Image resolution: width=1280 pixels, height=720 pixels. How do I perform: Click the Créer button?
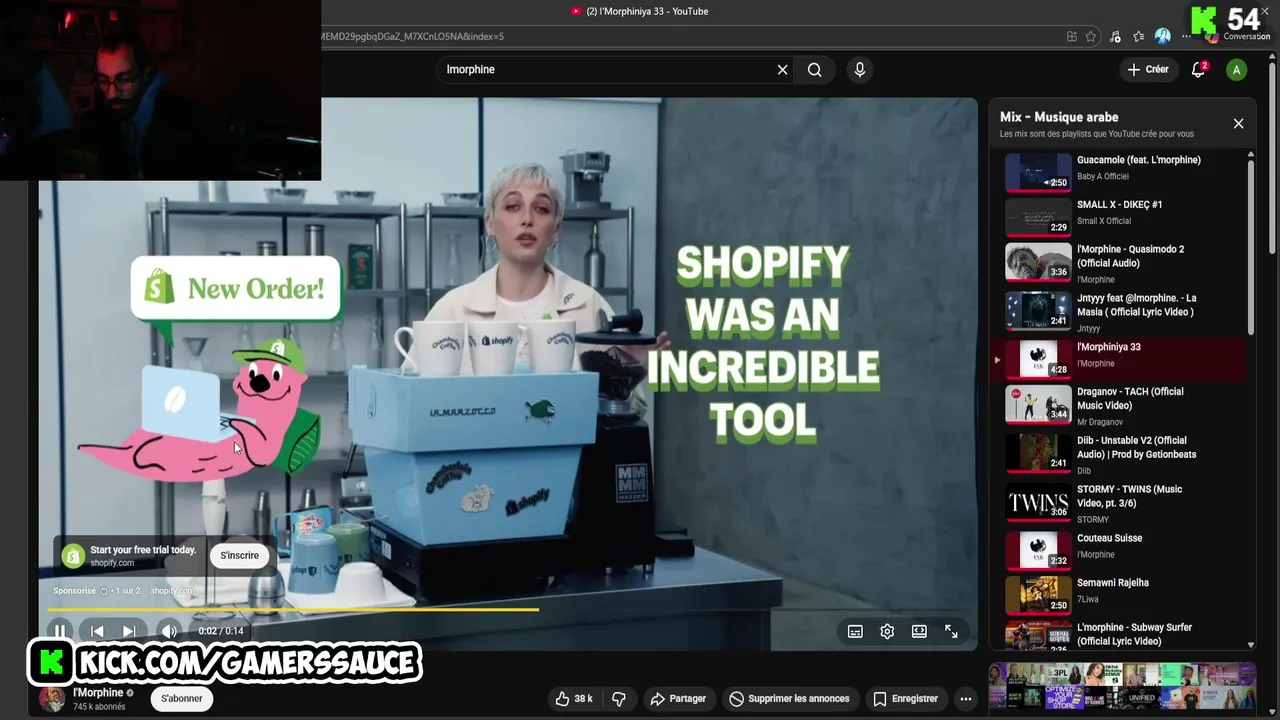1148,69
